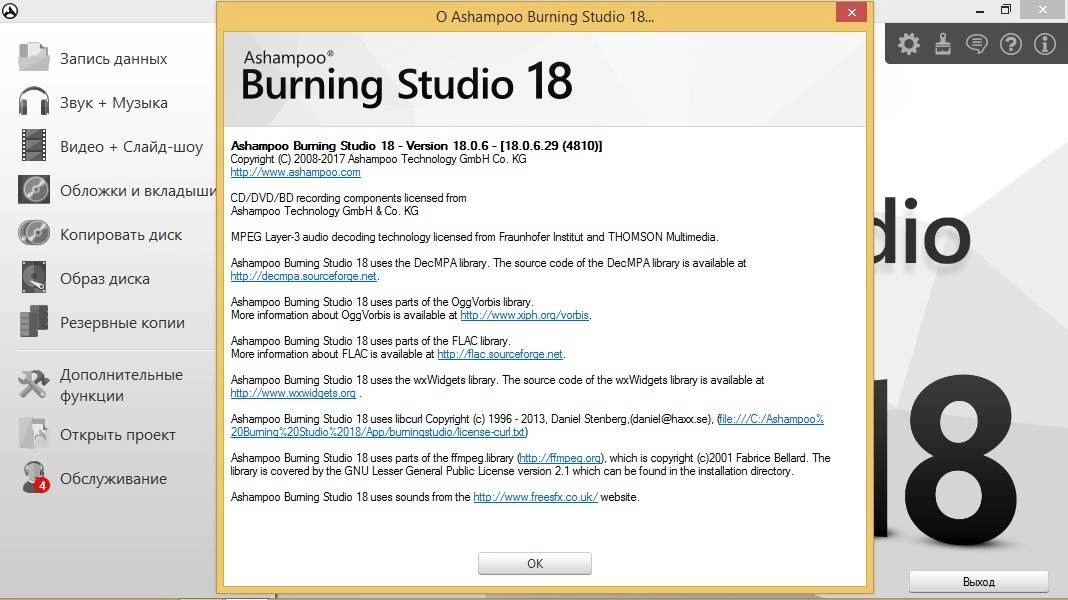1068x600 pixels.
Task: Open the www.ashampoo.com link
Action: click(x=296, y=172)
